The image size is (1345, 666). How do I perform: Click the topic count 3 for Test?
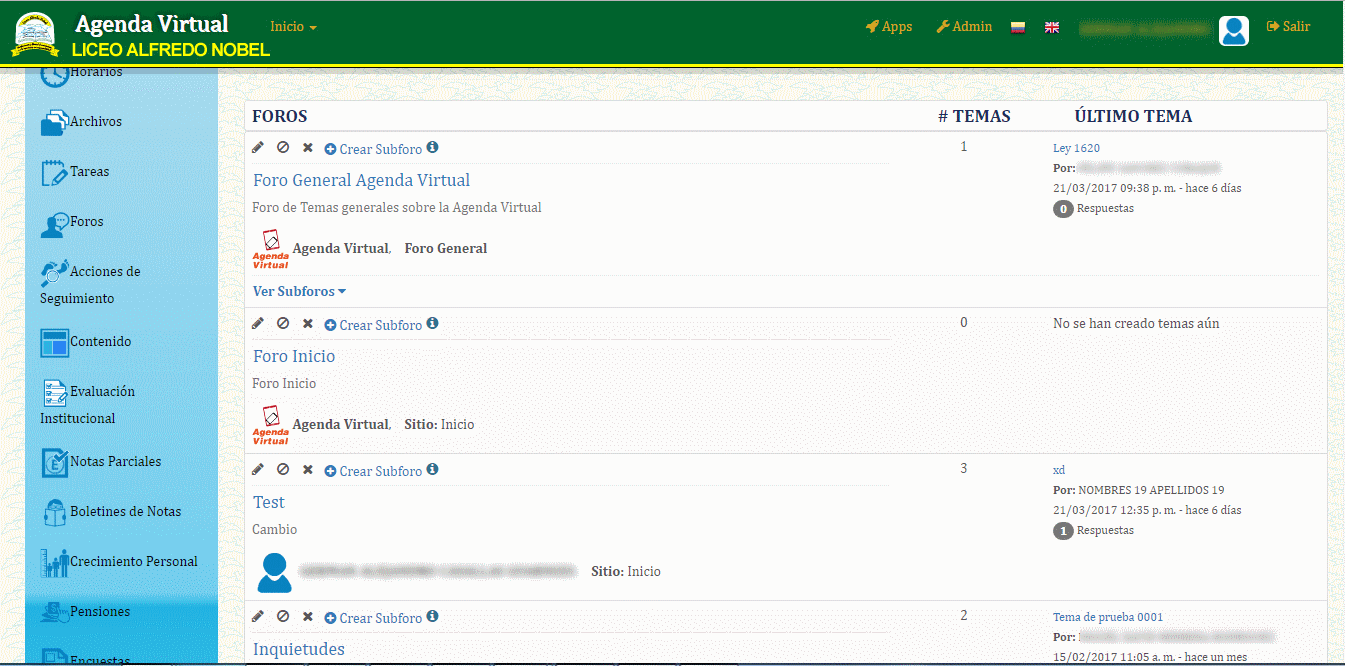[964, 468]
